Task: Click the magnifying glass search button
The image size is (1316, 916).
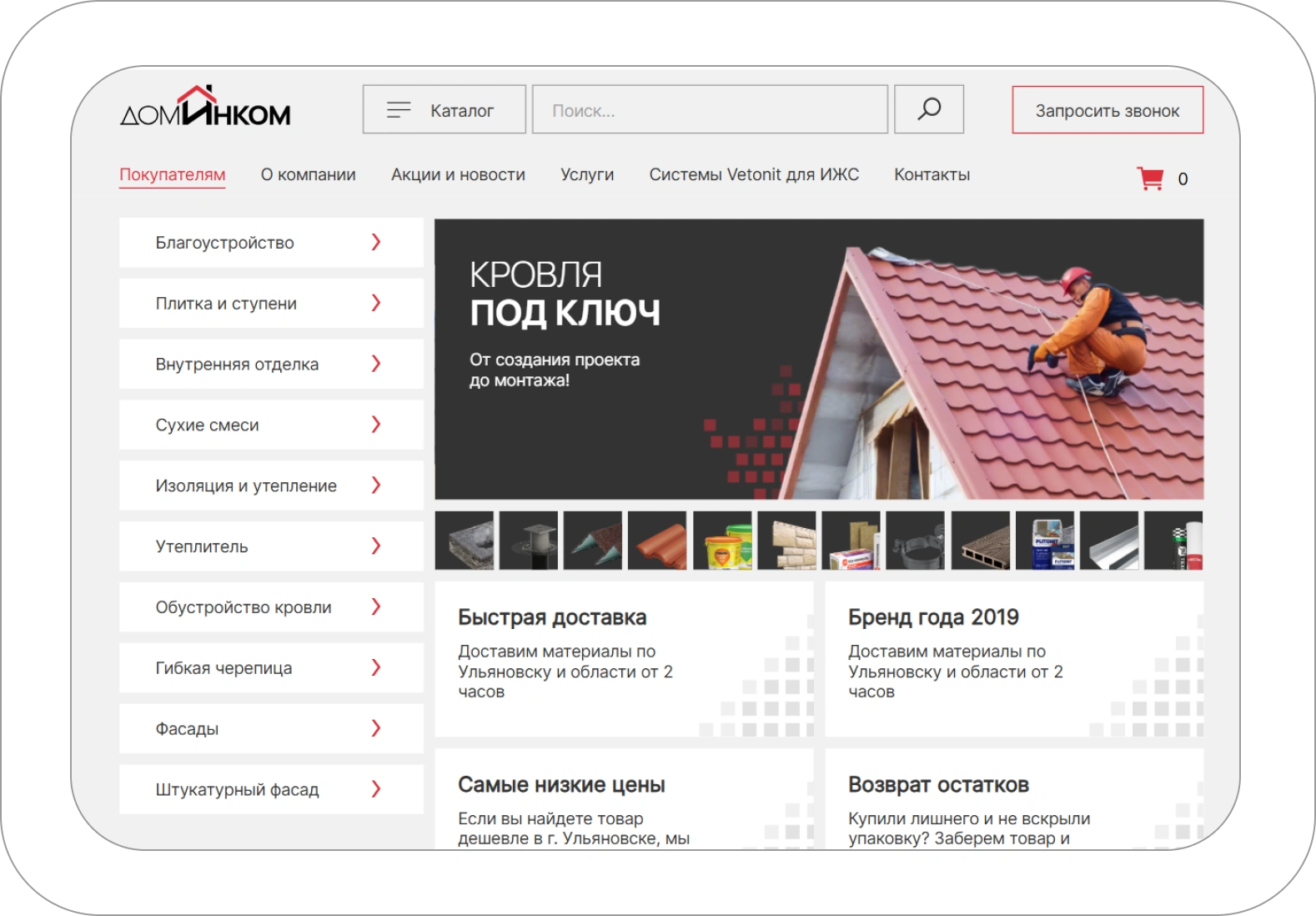Action: pos(928,109)
